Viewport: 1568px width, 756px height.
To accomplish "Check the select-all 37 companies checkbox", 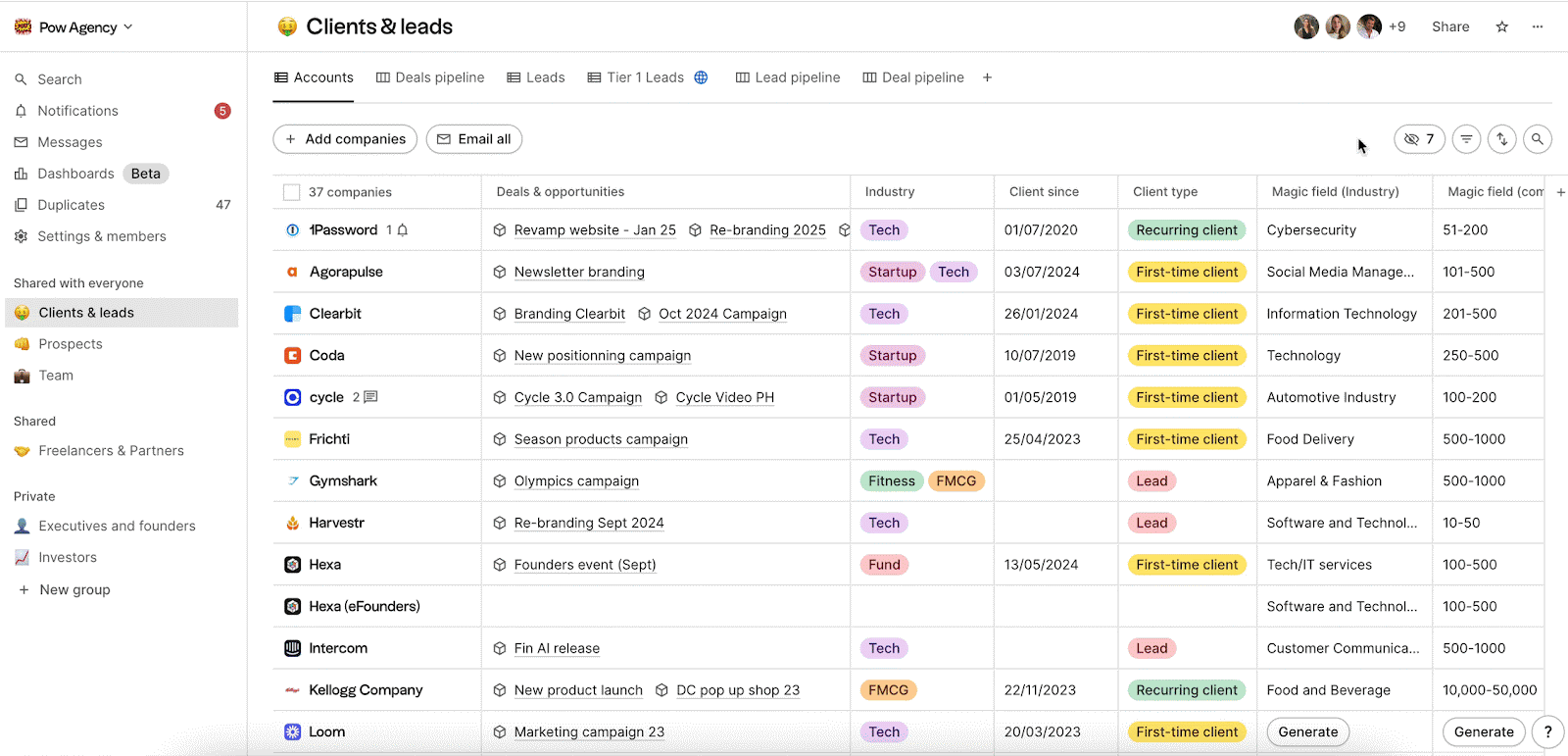I will point(291,192).
